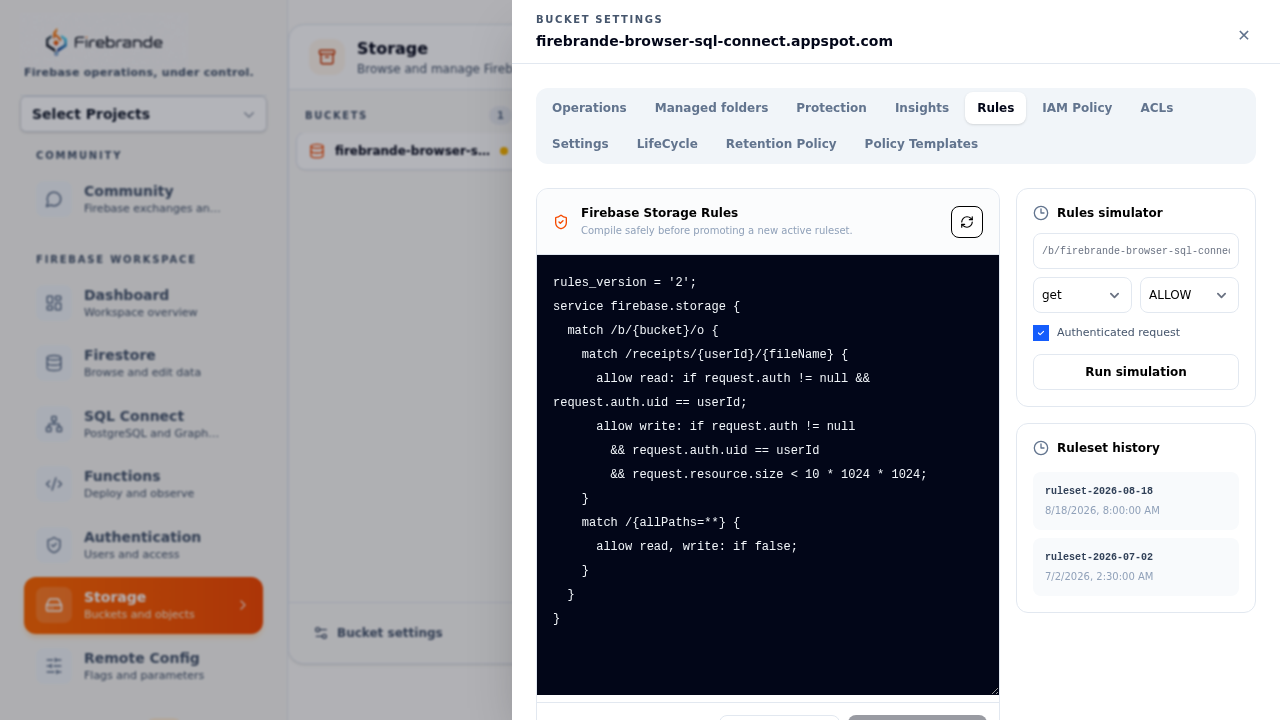1280x720 pixels.
Task: Click the refresh rules icon button
Action: (967, 222)
